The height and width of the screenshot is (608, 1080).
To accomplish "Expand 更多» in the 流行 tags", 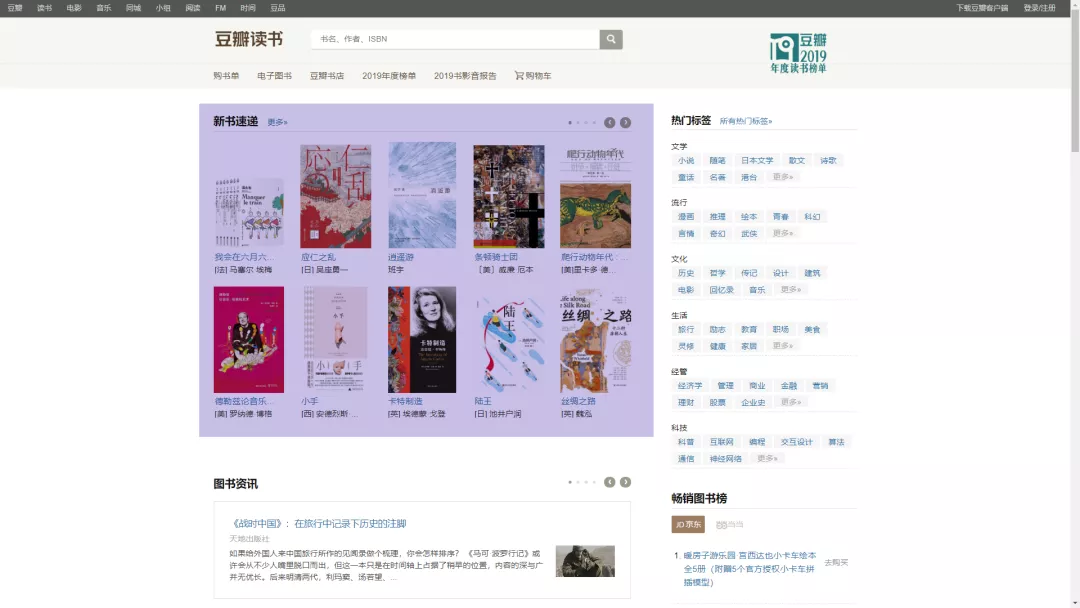I will [782, 233].
